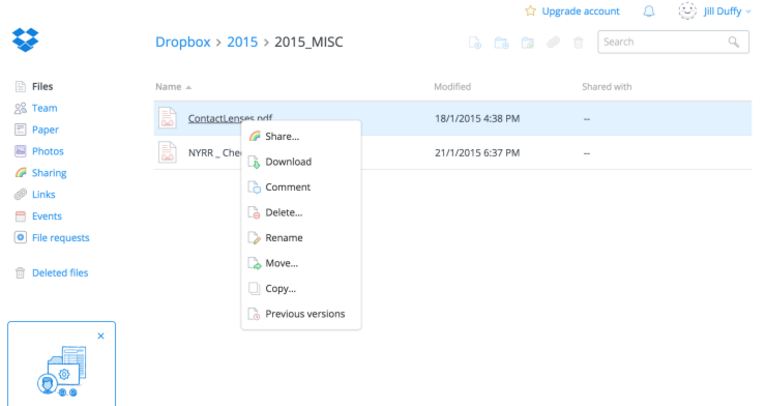Click the promo card illustration

pyautogui.click(x=62, y=370)
